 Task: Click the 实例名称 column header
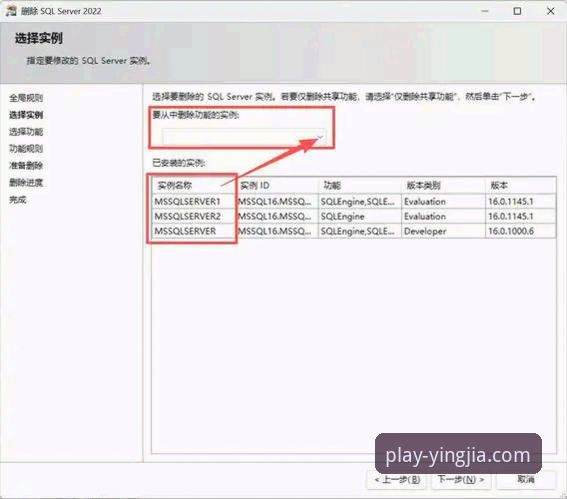click(x=194, y=185)
